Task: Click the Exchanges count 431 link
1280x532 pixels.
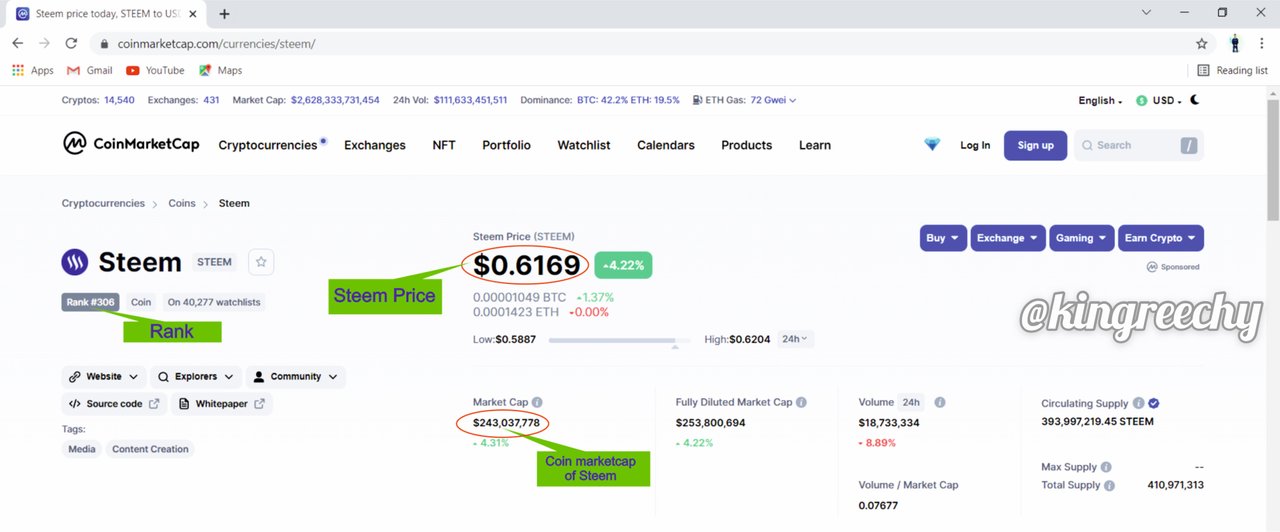Action: point(211,100)
